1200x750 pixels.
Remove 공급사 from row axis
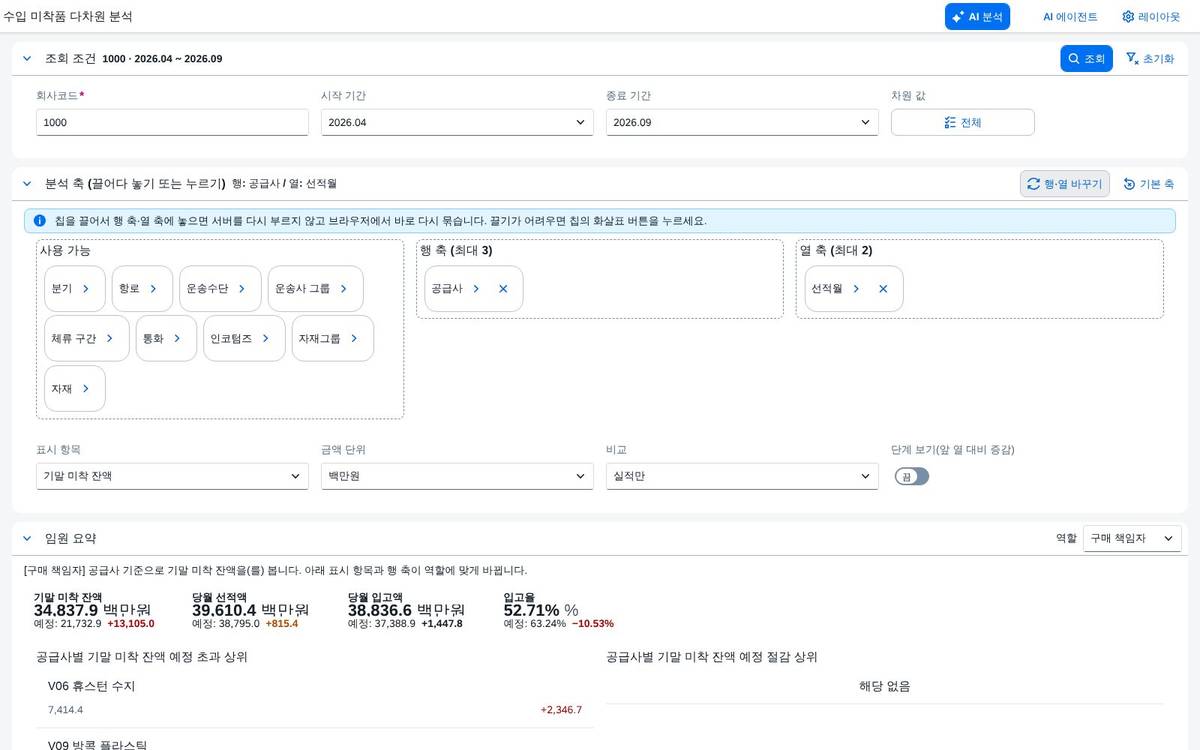click(503, 288)
